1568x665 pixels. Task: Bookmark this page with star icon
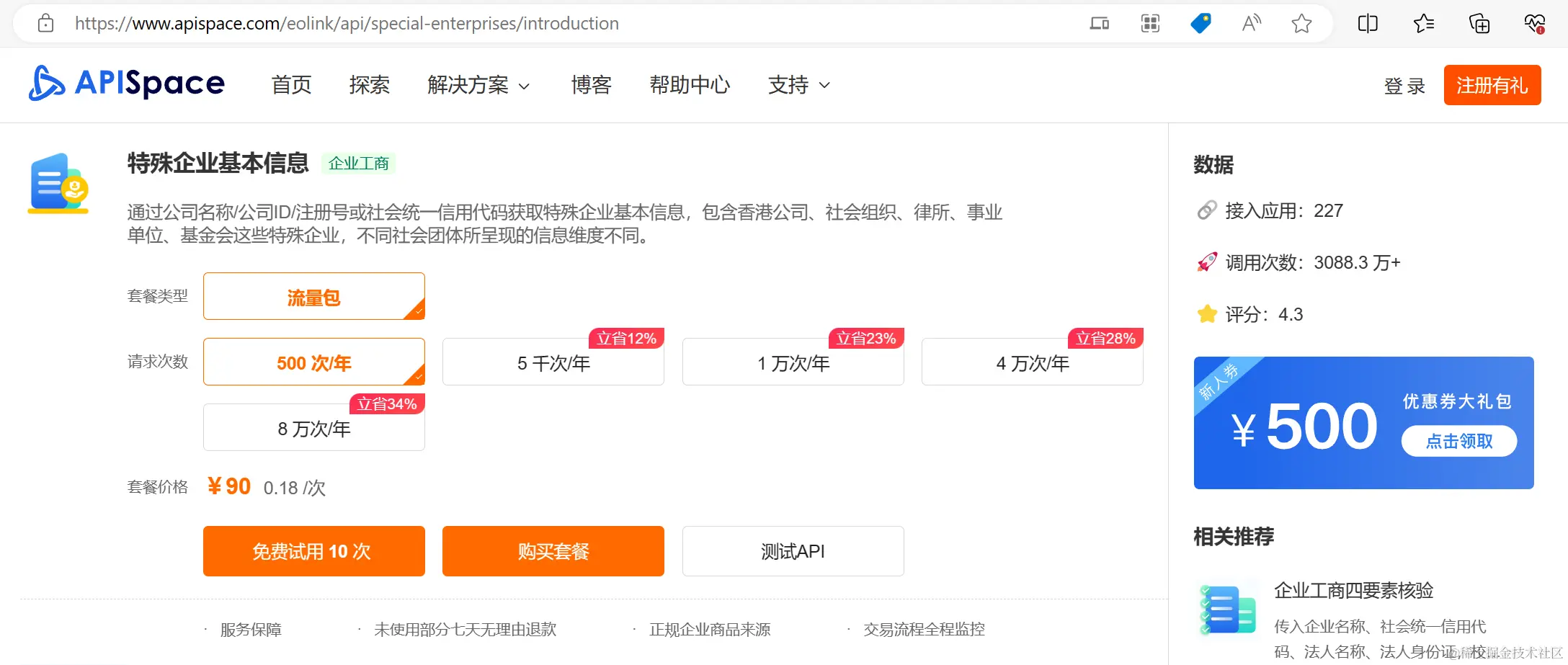coord(1301,24)
